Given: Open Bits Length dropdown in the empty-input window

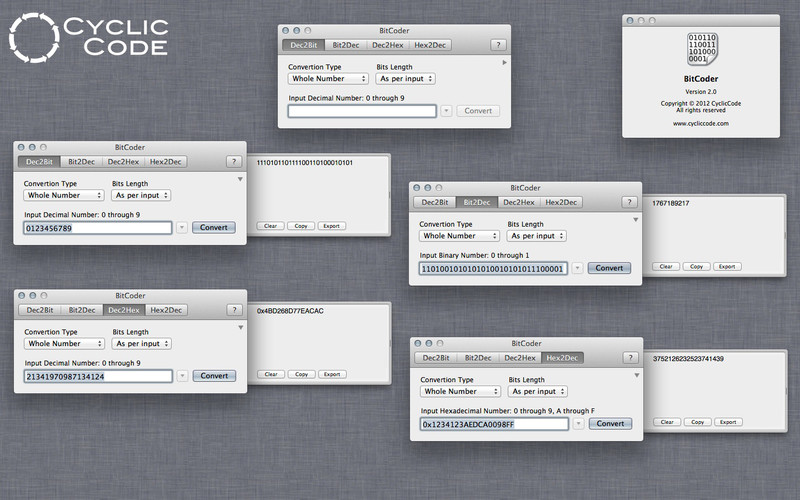Looking at the screenshot, I should pos(406,79).
